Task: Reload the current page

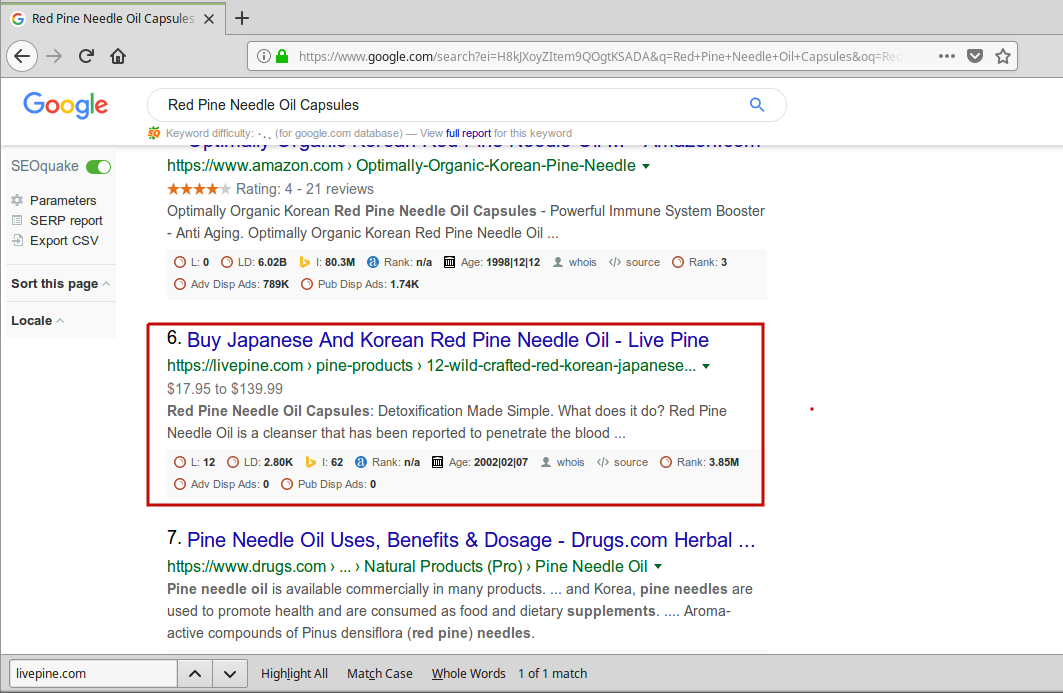Action: (x=86, y=56)
